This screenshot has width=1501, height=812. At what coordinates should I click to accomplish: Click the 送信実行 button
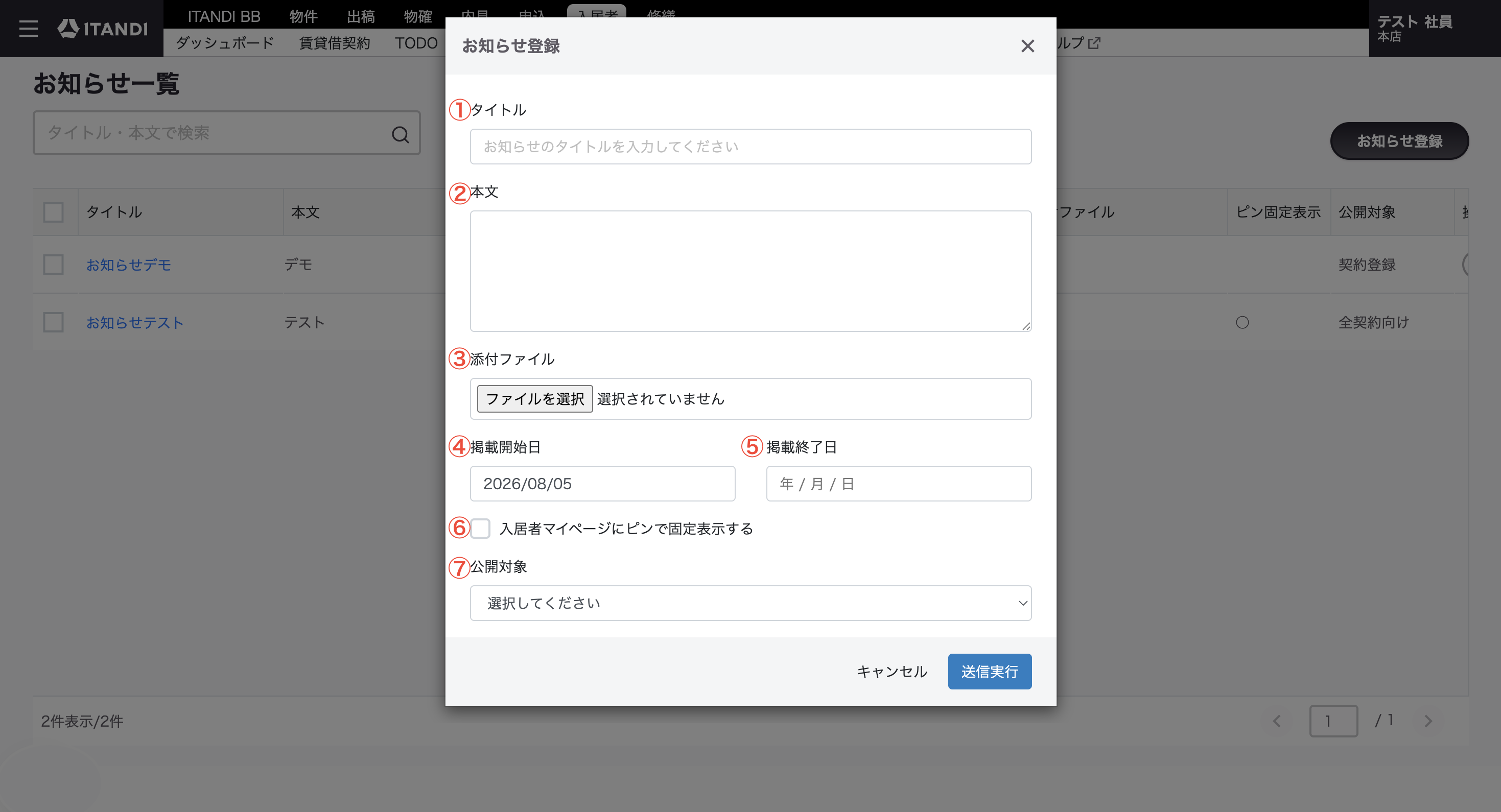pyautogui.click(x=990, y=671)
